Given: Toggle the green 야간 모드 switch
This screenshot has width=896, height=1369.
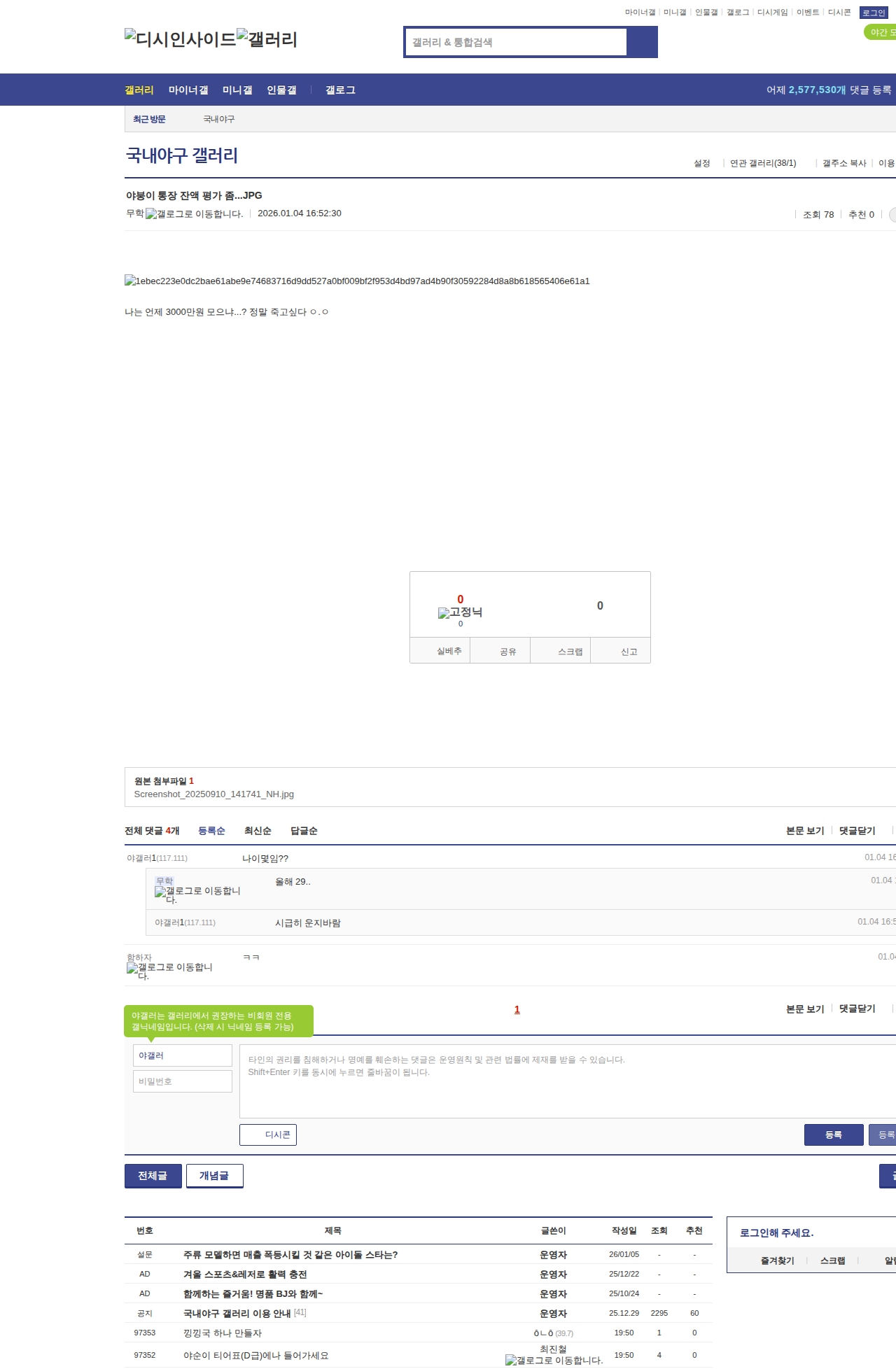Looking at the screenshot, I should tap(881, 32).
